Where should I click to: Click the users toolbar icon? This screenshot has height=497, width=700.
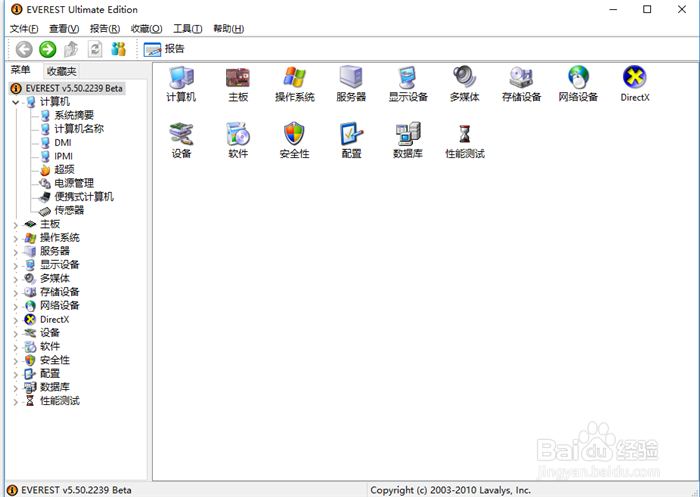pyautogui.click(x=118, y=49)
